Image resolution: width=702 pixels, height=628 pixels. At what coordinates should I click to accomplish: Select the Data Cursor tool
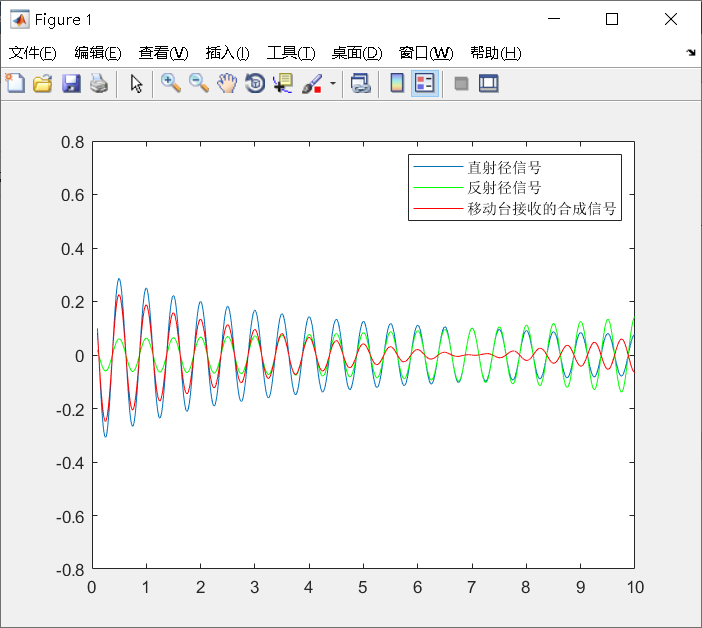[x=283, y=84]
